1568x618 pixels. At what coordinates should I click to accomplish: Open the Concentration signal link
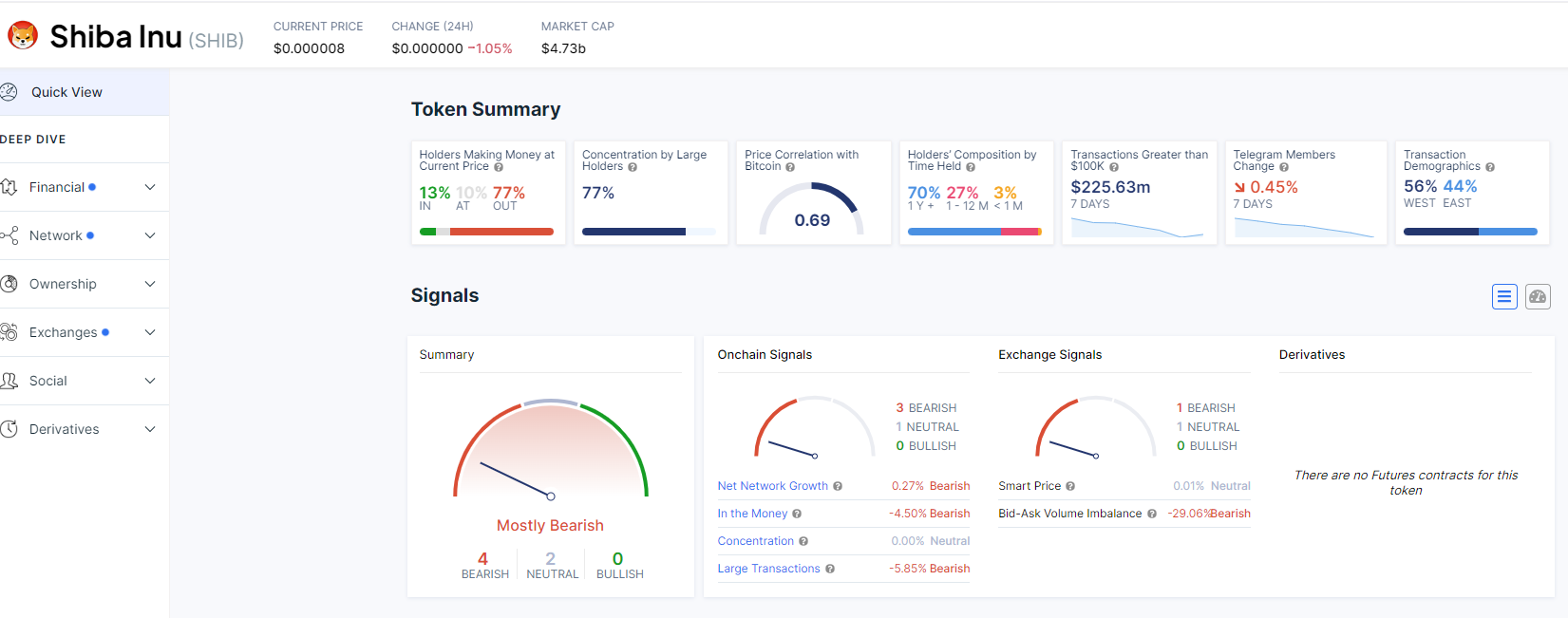click(x=755, y=541)
